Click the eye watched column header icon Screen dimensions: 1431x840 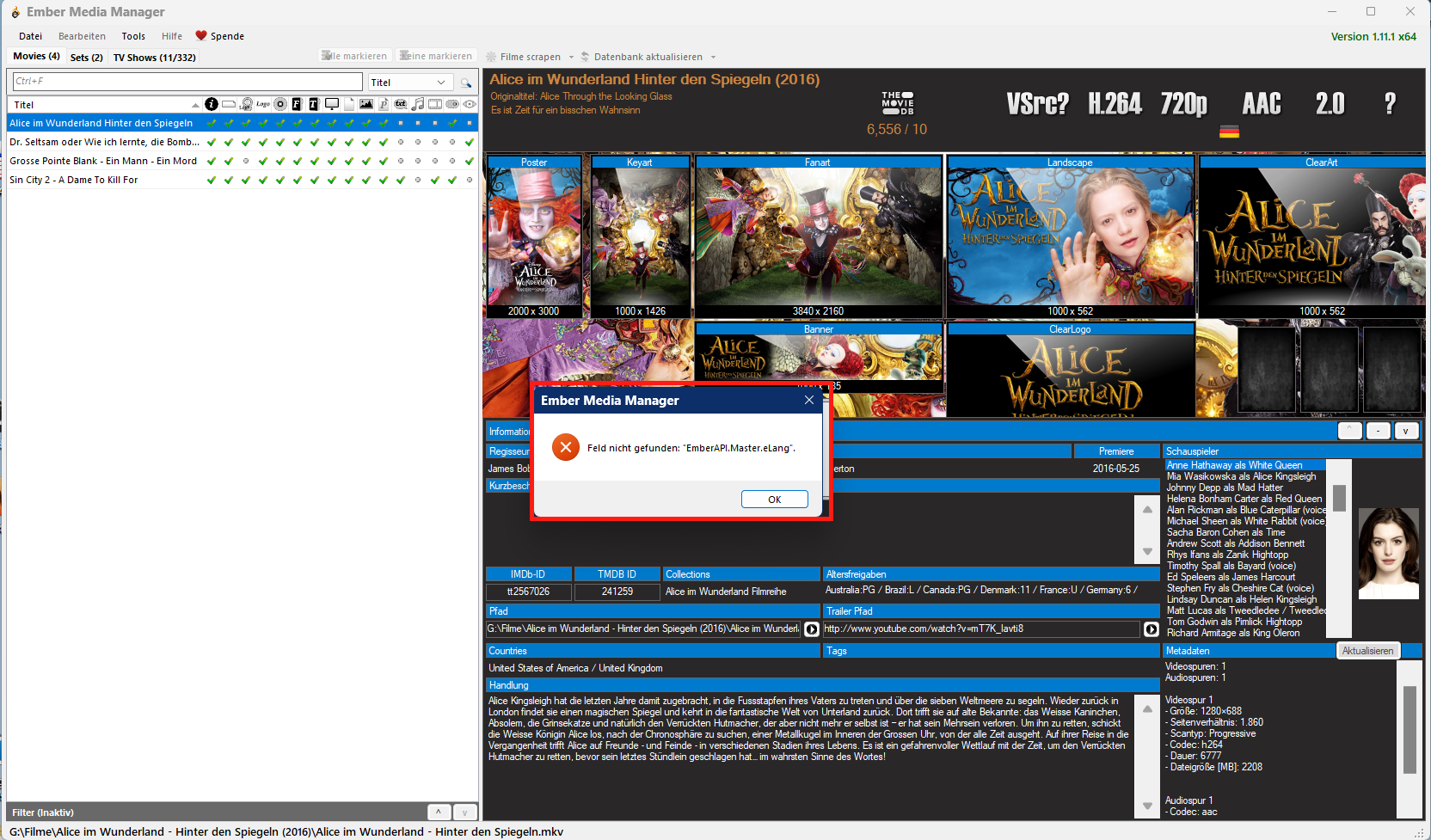470,104
